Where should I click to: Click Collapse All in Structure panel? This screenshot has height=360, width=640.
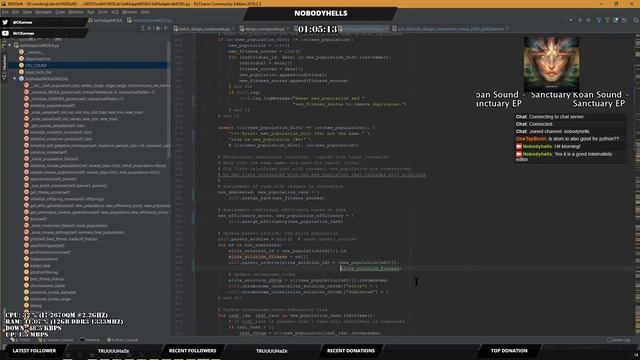click(x=150, y=29)
